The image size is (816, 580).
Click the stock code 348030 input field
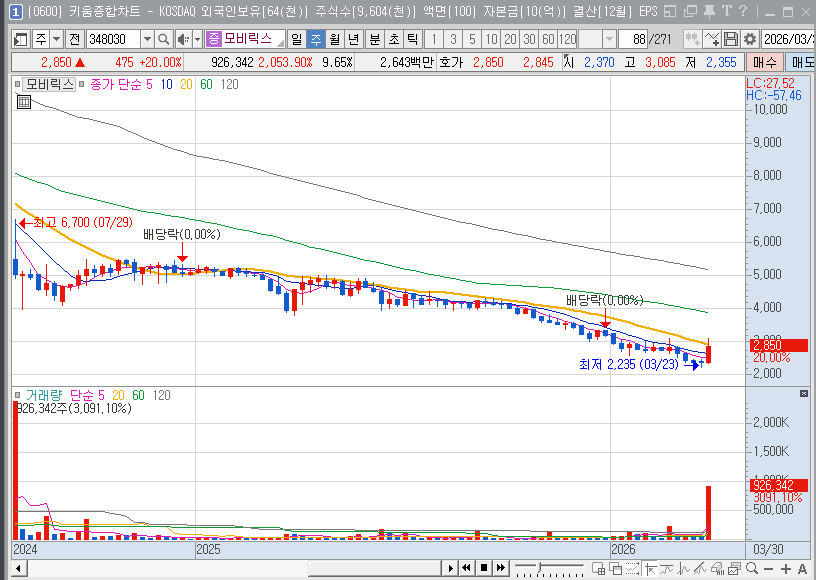coord(113,39)
